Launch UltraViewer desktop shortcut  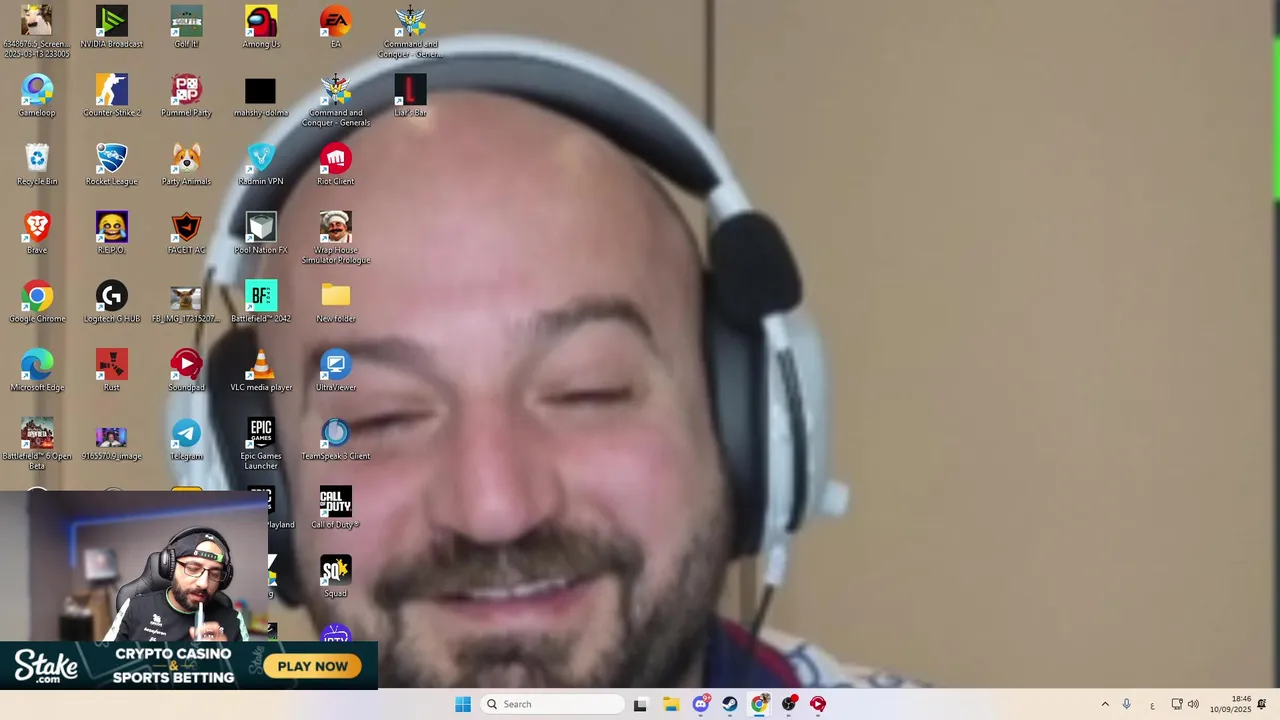(x=336, y=371)
